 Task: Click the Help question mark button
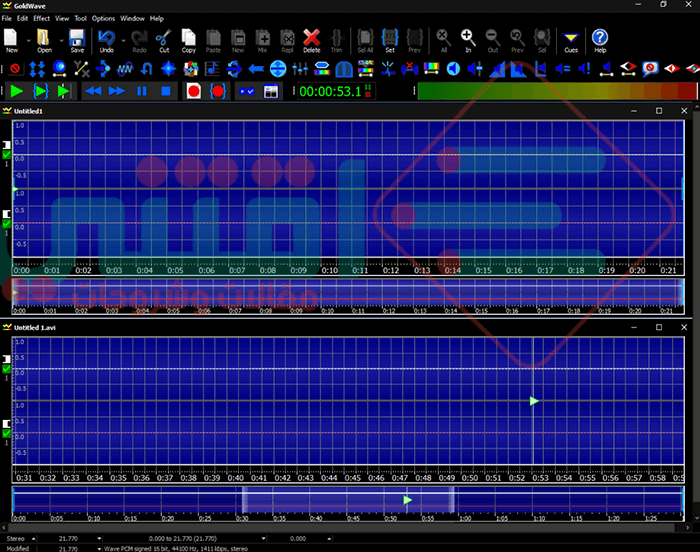[x=600, y=41]
